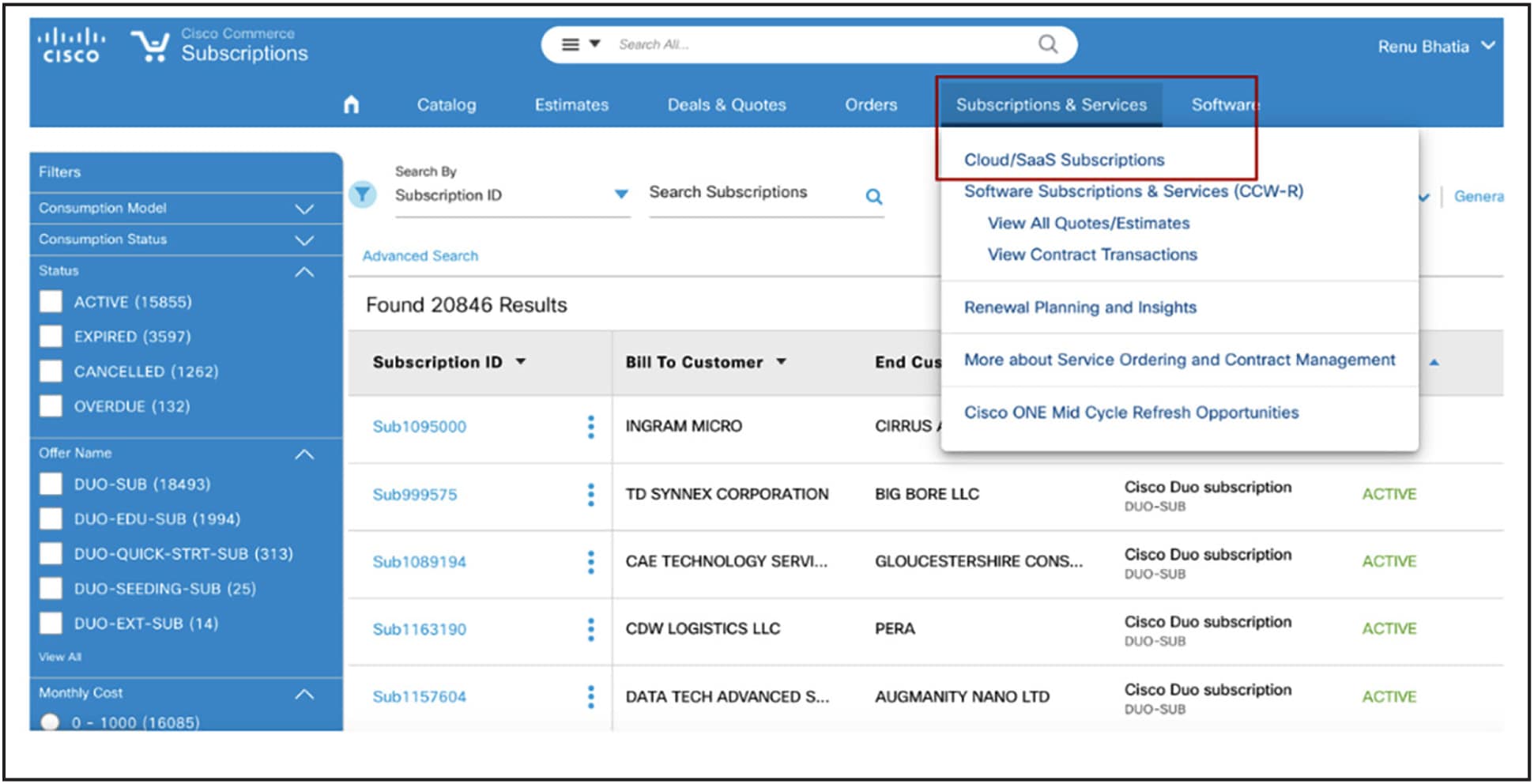Open the Renu Bhatia user menu
The width and height of the screenshot is (1534, 784).
(1436, 46)
